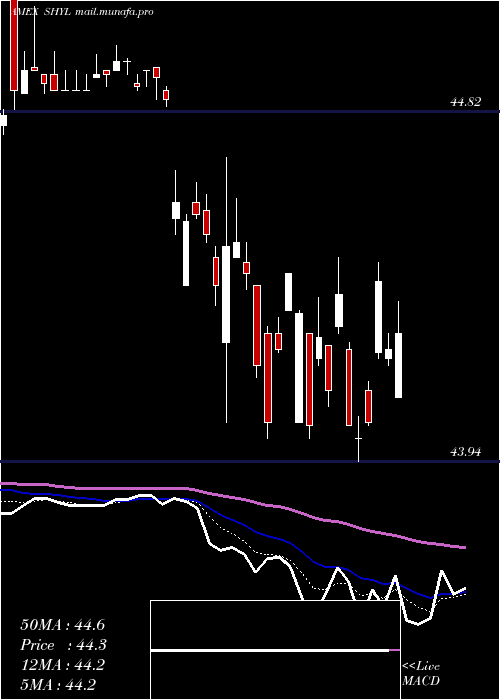Click the 43.94 price level label
Viewport: 500px width, 700px height.
click(466, 452)
